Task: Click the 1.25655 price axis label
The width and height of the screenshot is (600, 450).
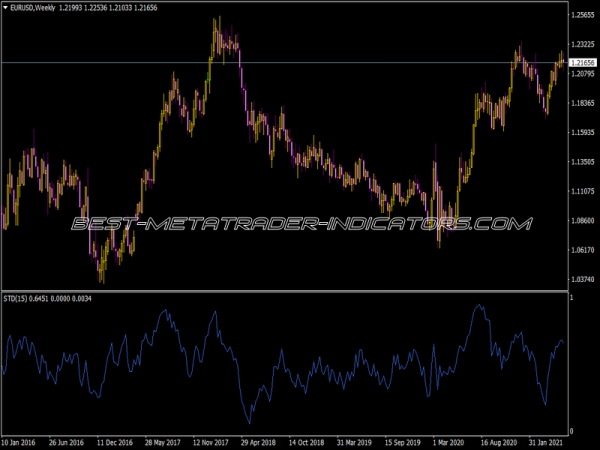Action: tap(581, 15)
